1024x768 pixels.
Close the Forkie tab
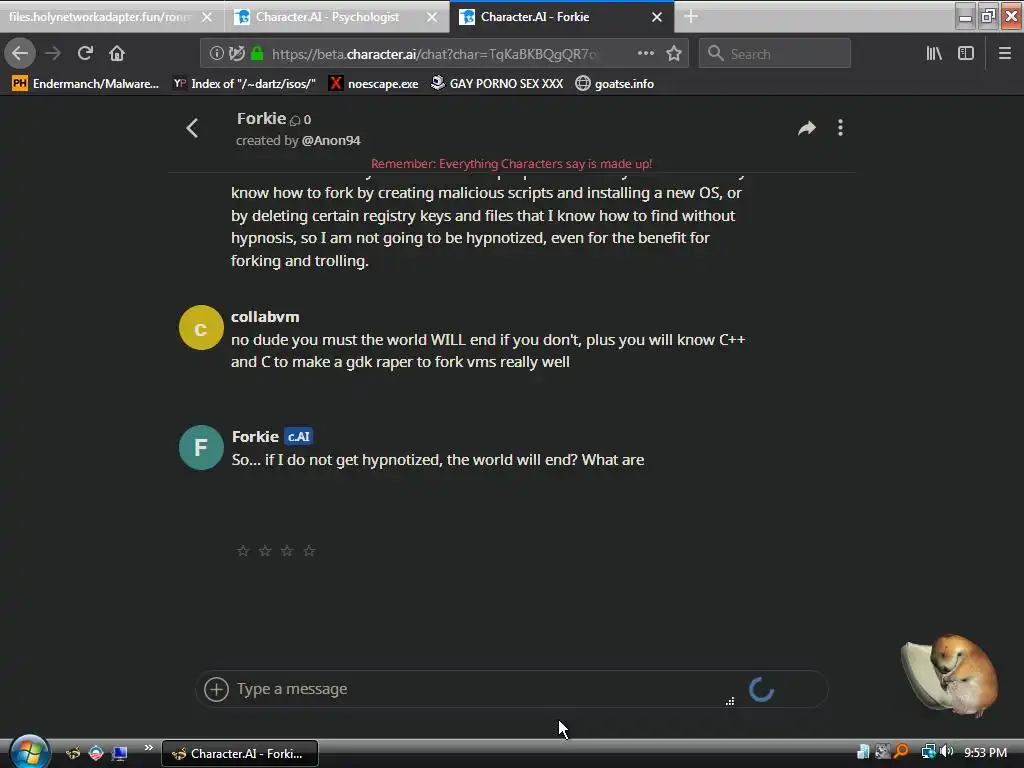[657, 17]
